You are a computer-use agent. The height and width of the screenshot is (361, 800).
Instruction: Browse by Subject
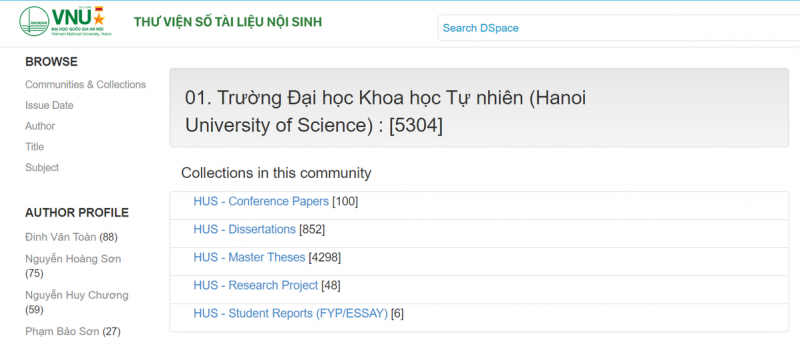(42, 168)
